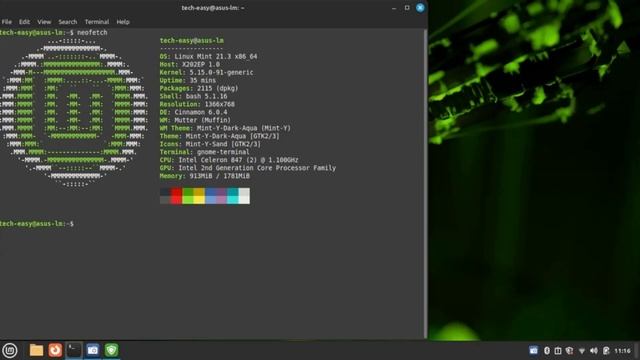640x360 pixels.
Task: Click the '2115 (dpkg)' packages text
Action: [218, 88]
